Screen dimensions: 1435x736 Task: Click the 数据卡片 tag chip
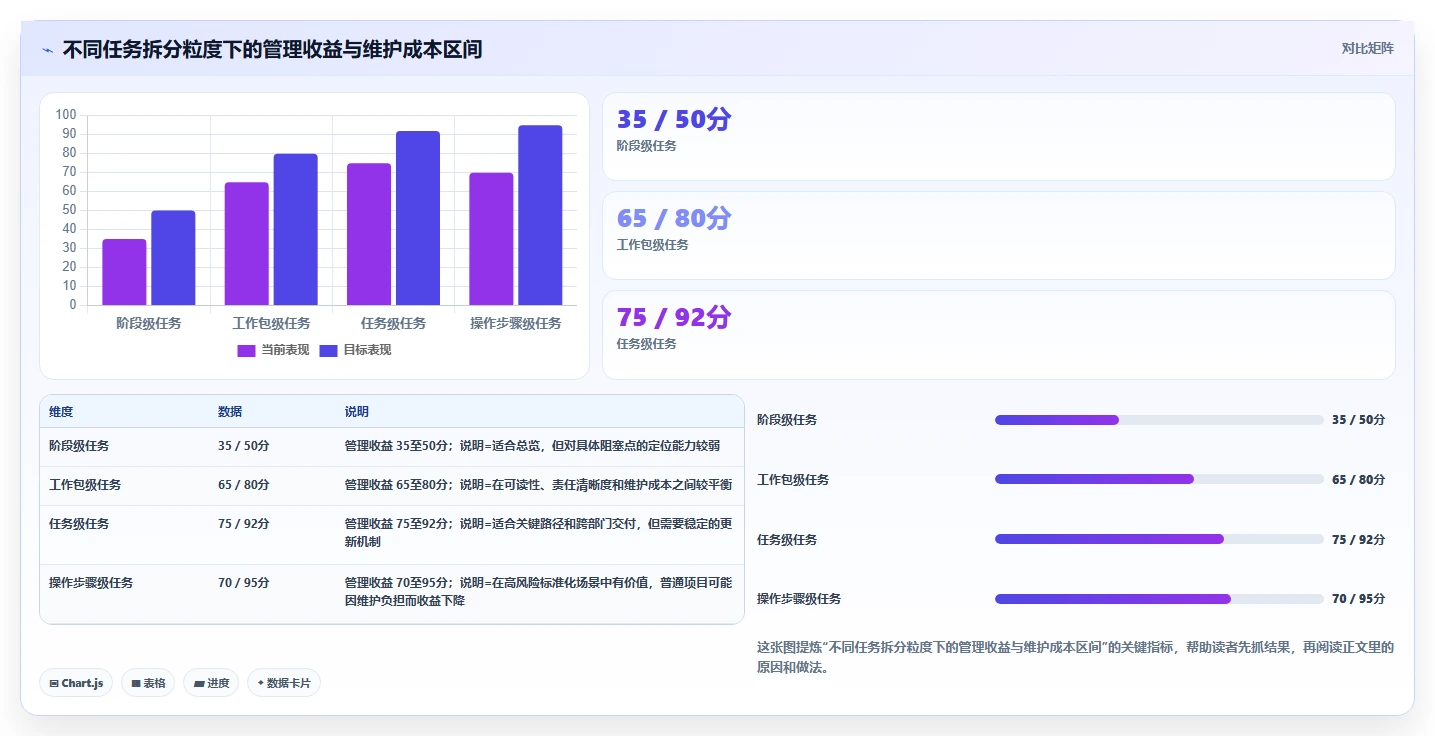(284, 683)
